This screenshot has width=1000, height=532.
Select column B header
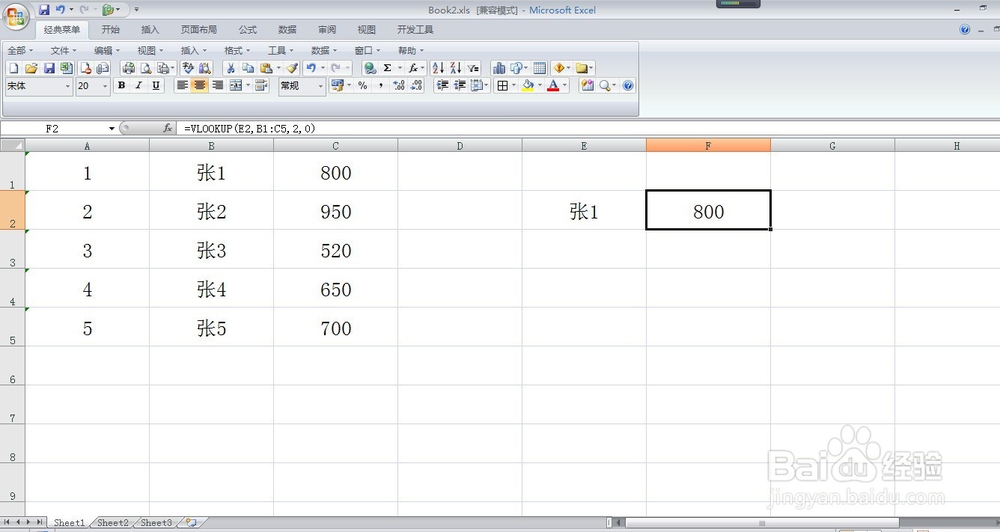click(x=211, y=145)
